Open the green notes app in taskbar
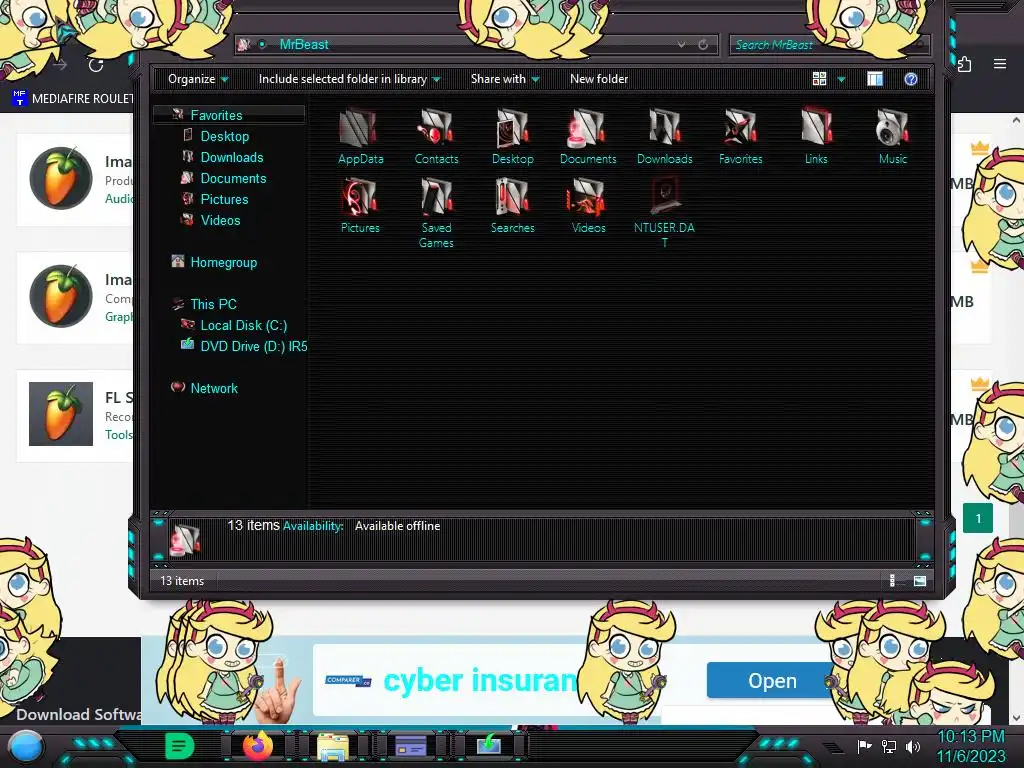The height and width of the screenshot is (768, 1024). coord(180,746)
